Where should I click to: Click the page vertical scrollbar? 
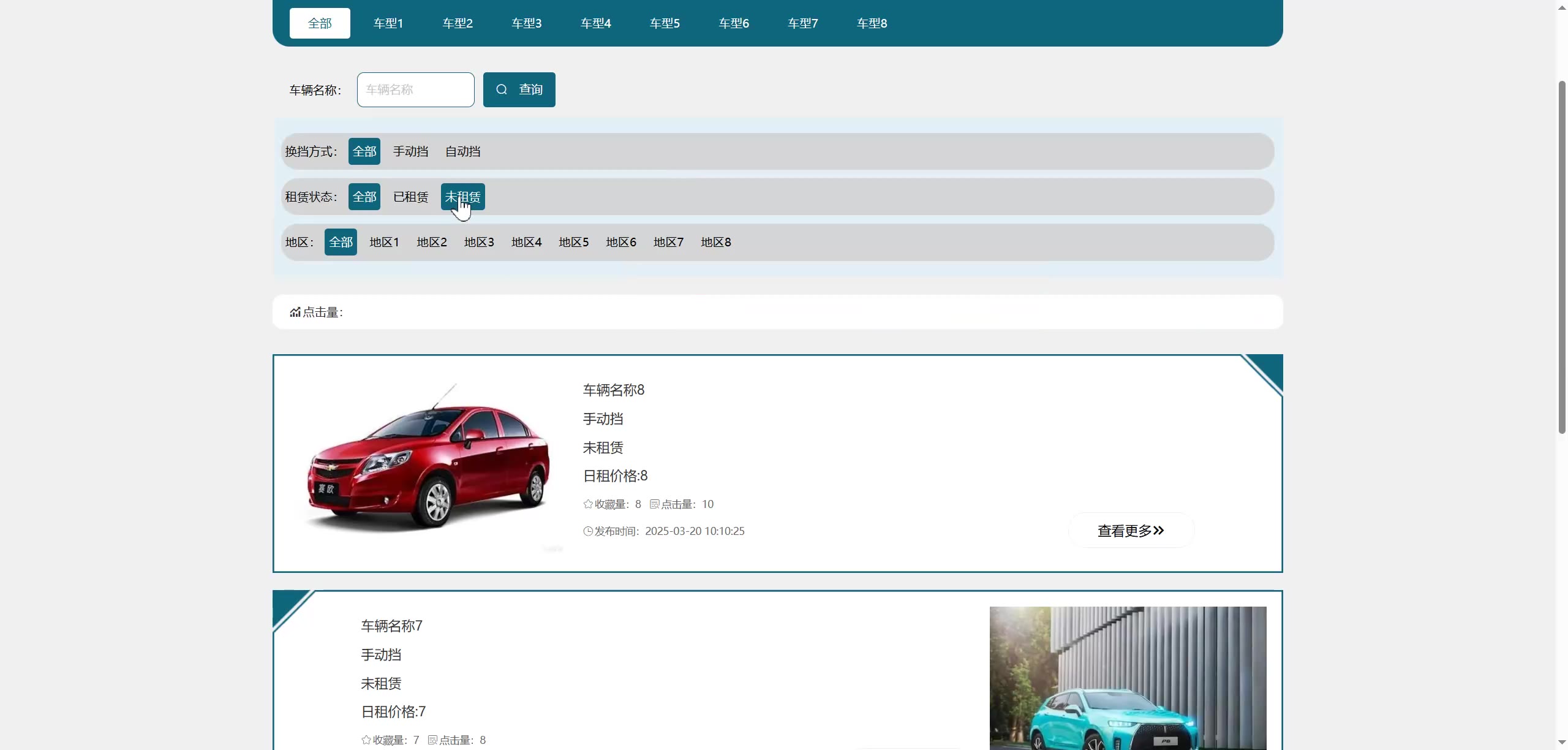click(x=1561, y=257)
